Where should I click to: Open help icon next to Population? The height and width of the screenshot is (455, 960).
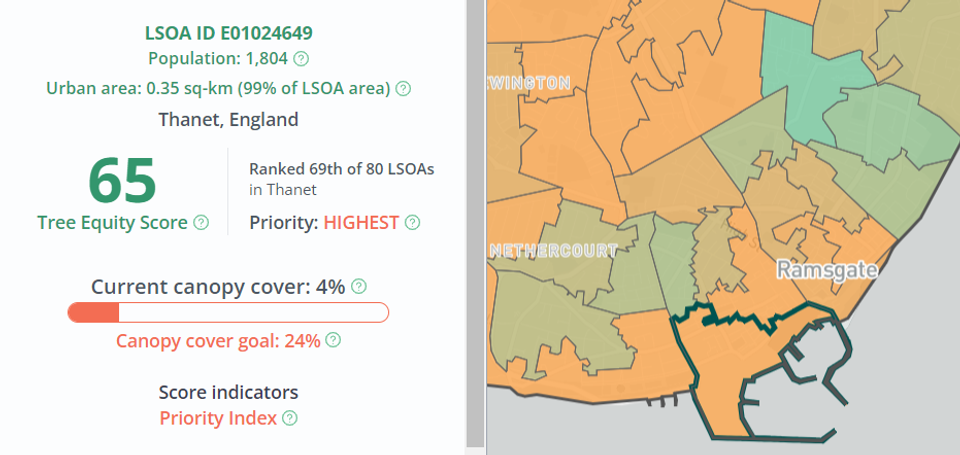tap(301, 59)
